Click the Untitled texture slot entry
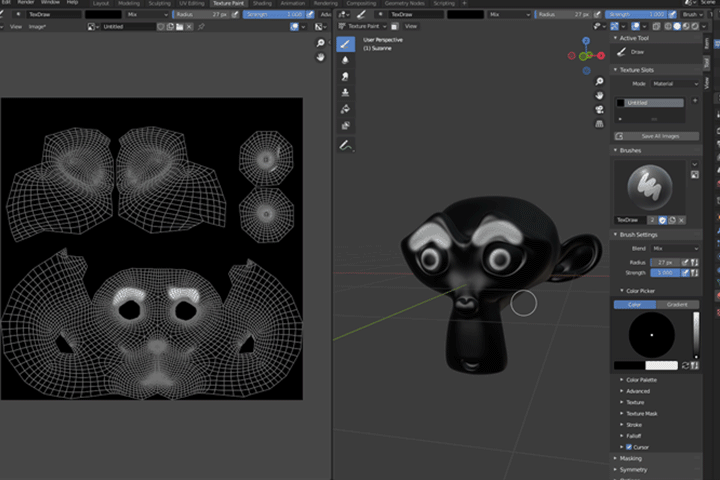Image resolution: width=720 pixels, height=480 pixels. [x=650, y=103]
